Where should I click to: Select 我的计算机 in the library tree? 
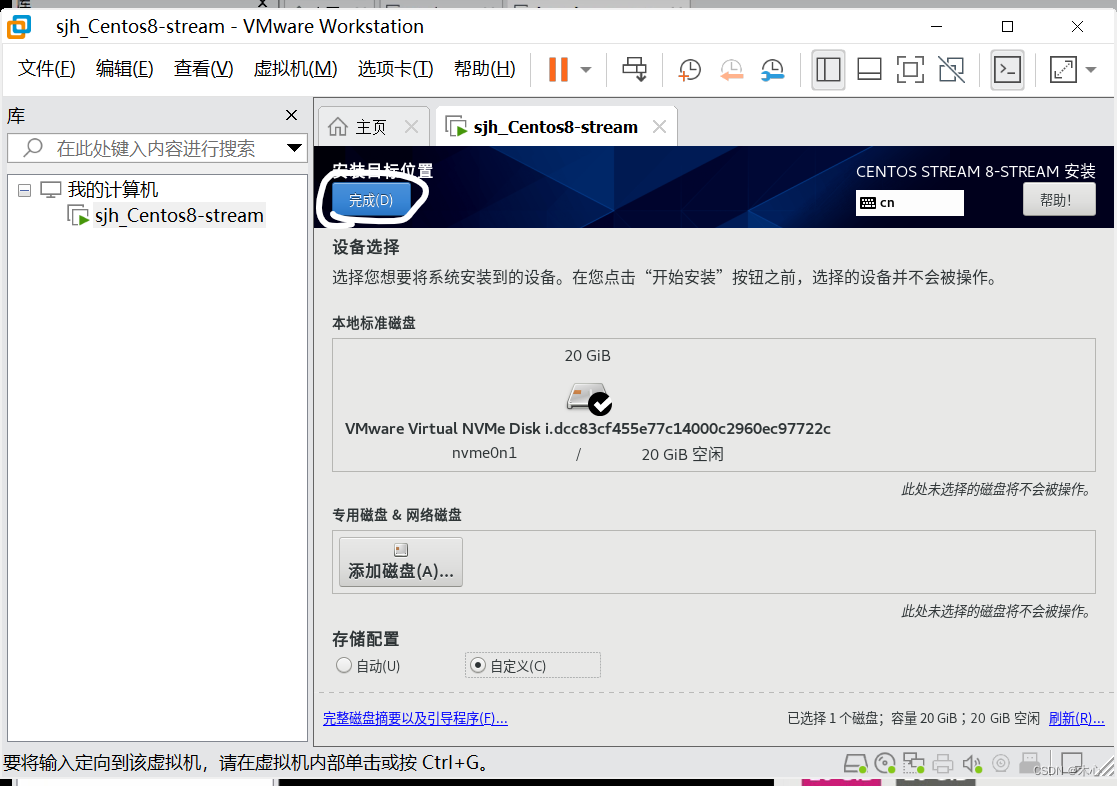[x=113, y=190]
